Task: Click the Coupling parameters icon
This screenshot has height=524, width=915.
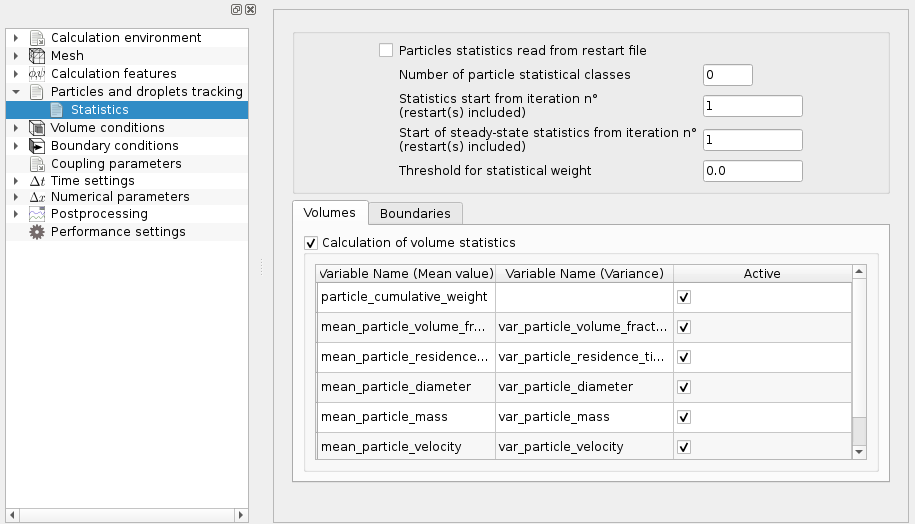Action: click(x=38, y=164)
